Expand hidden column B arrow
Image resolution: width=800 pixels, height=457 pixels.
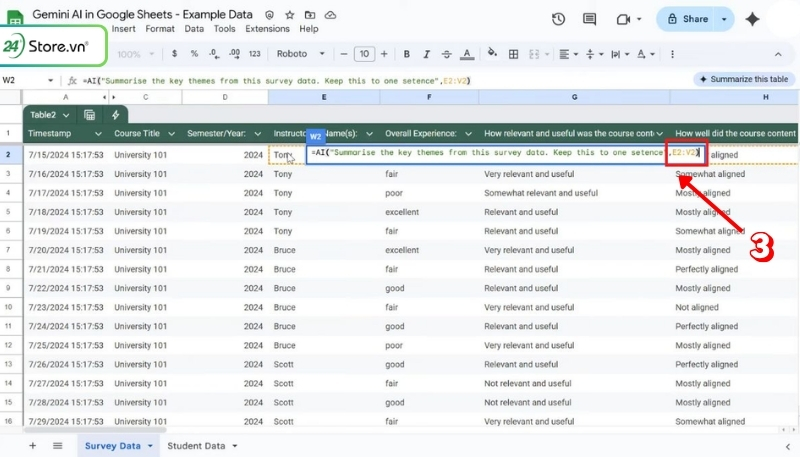tap(113, 97)
